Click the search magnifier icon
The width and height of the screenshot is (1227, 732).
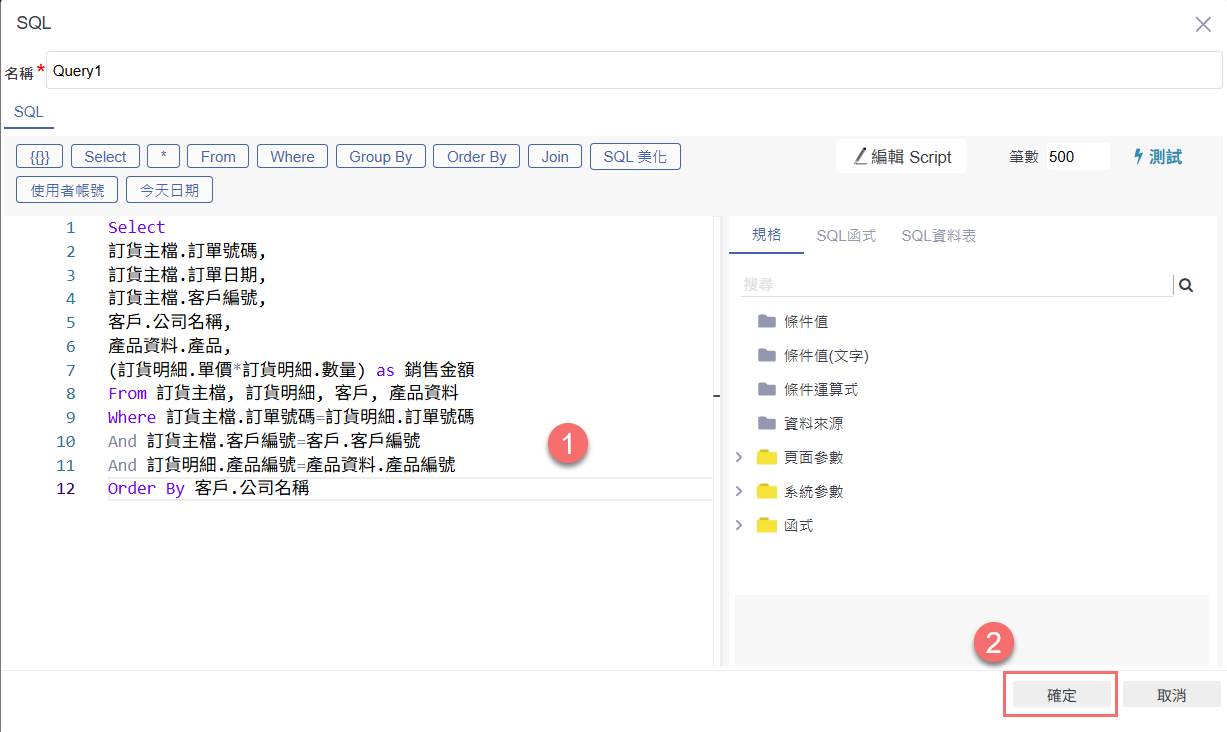(x=1186, y=285)
